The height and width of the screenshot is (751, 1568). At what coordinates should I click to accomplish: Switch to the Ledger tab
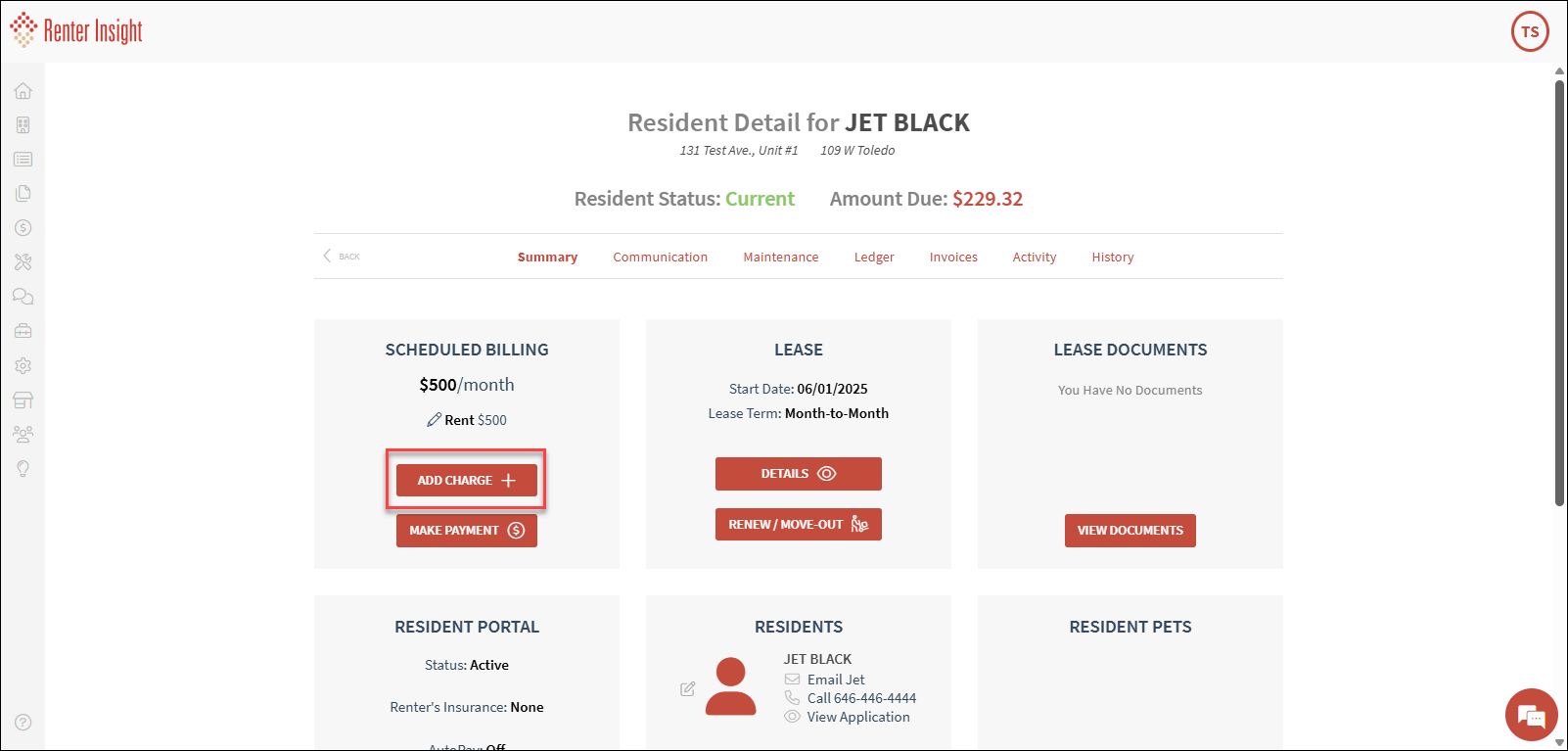(x=874, y=258)
